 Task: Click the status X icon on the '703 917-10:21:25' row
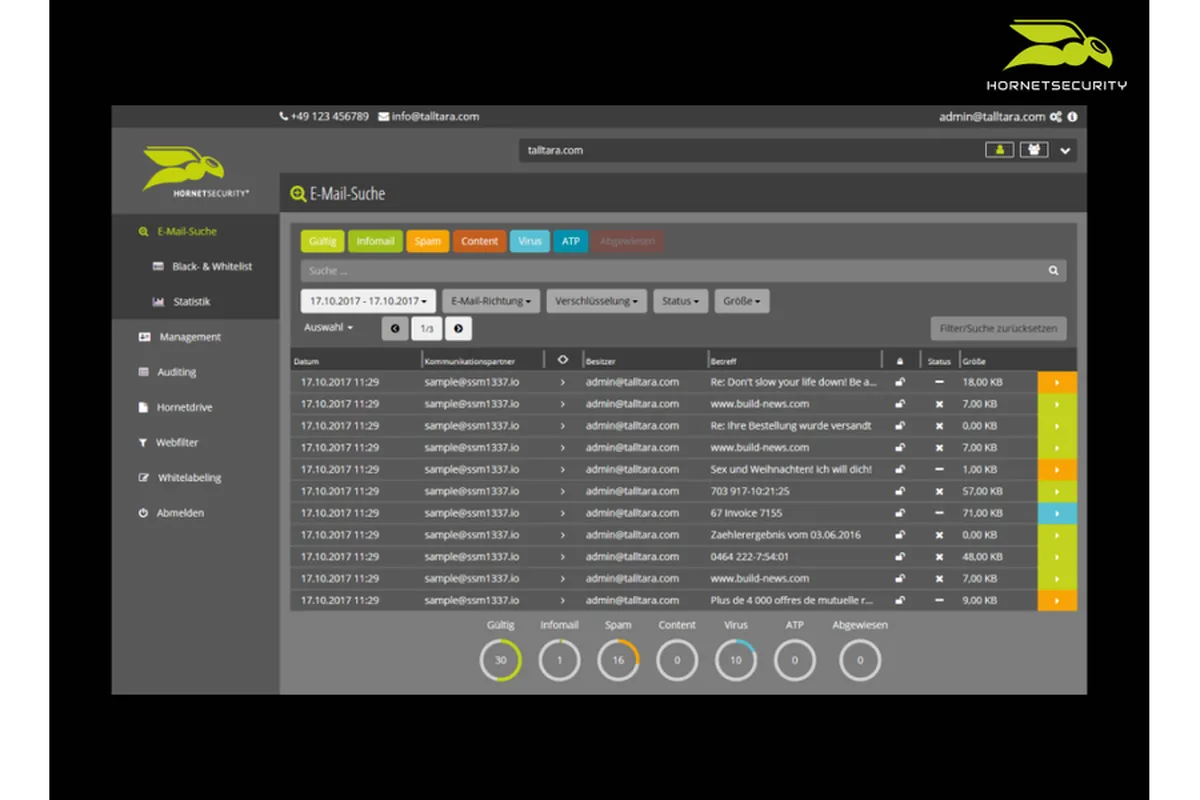(939, 491)
